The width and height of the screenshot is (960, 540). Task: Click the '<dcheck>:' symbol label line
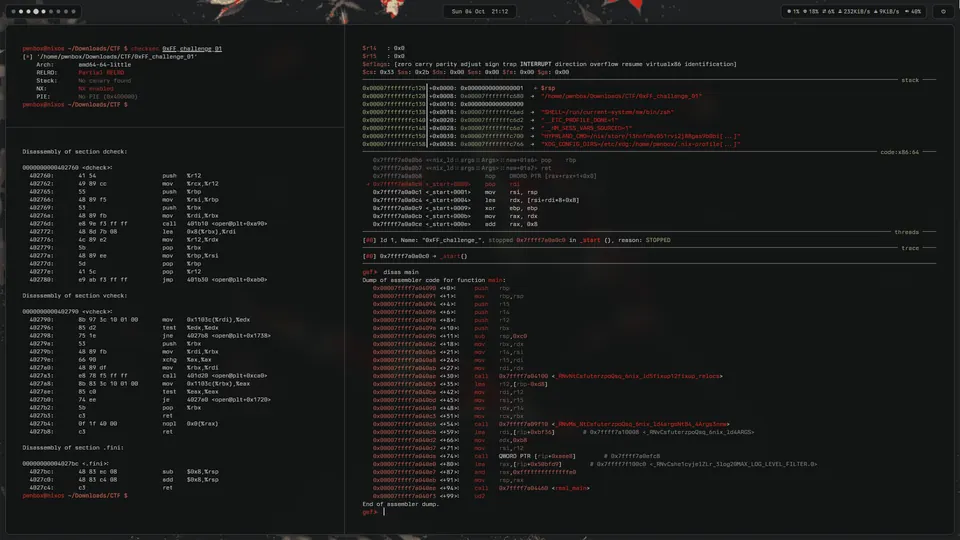pos(67,167)
